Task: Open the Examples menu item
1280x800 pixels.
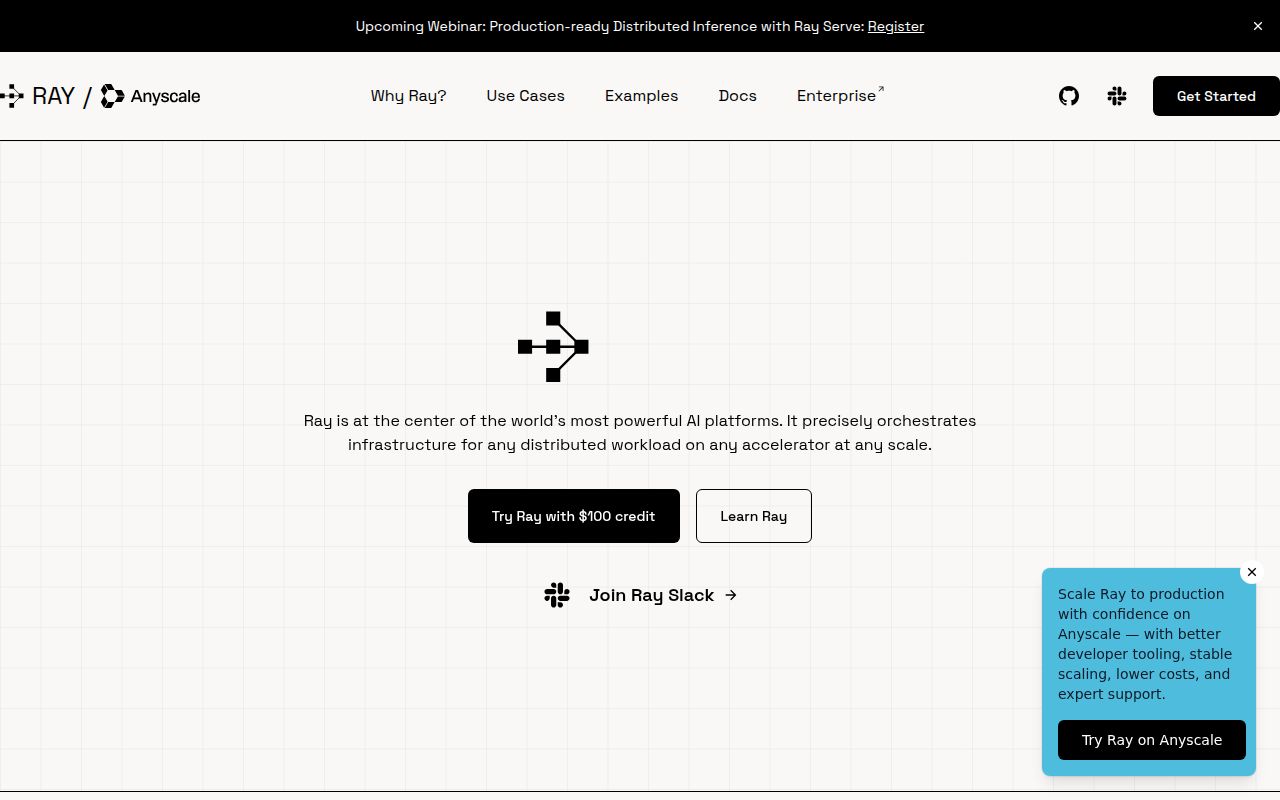Action: pos(641,96)
